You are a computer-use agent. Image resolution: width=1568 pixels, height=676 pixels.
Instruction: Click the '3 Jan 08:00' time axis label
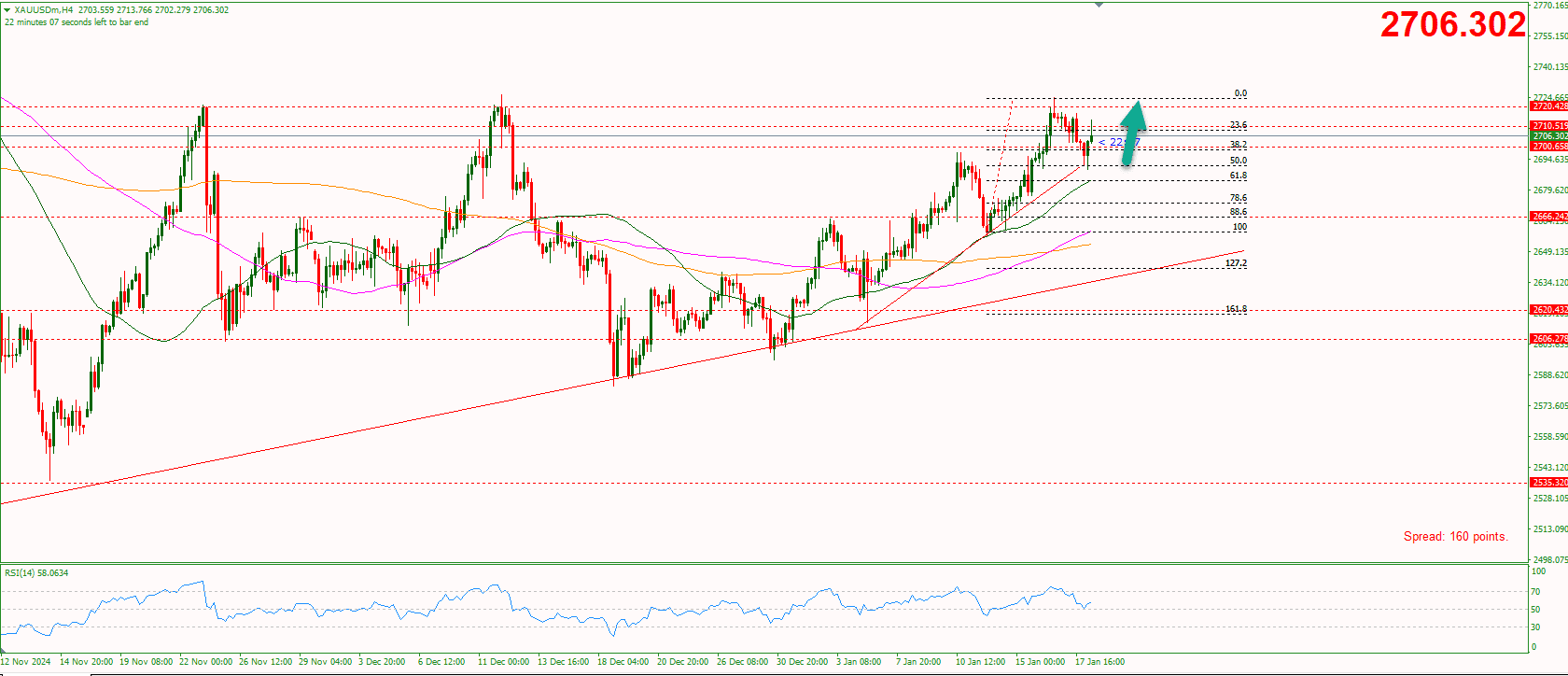[x=859, y=662]
